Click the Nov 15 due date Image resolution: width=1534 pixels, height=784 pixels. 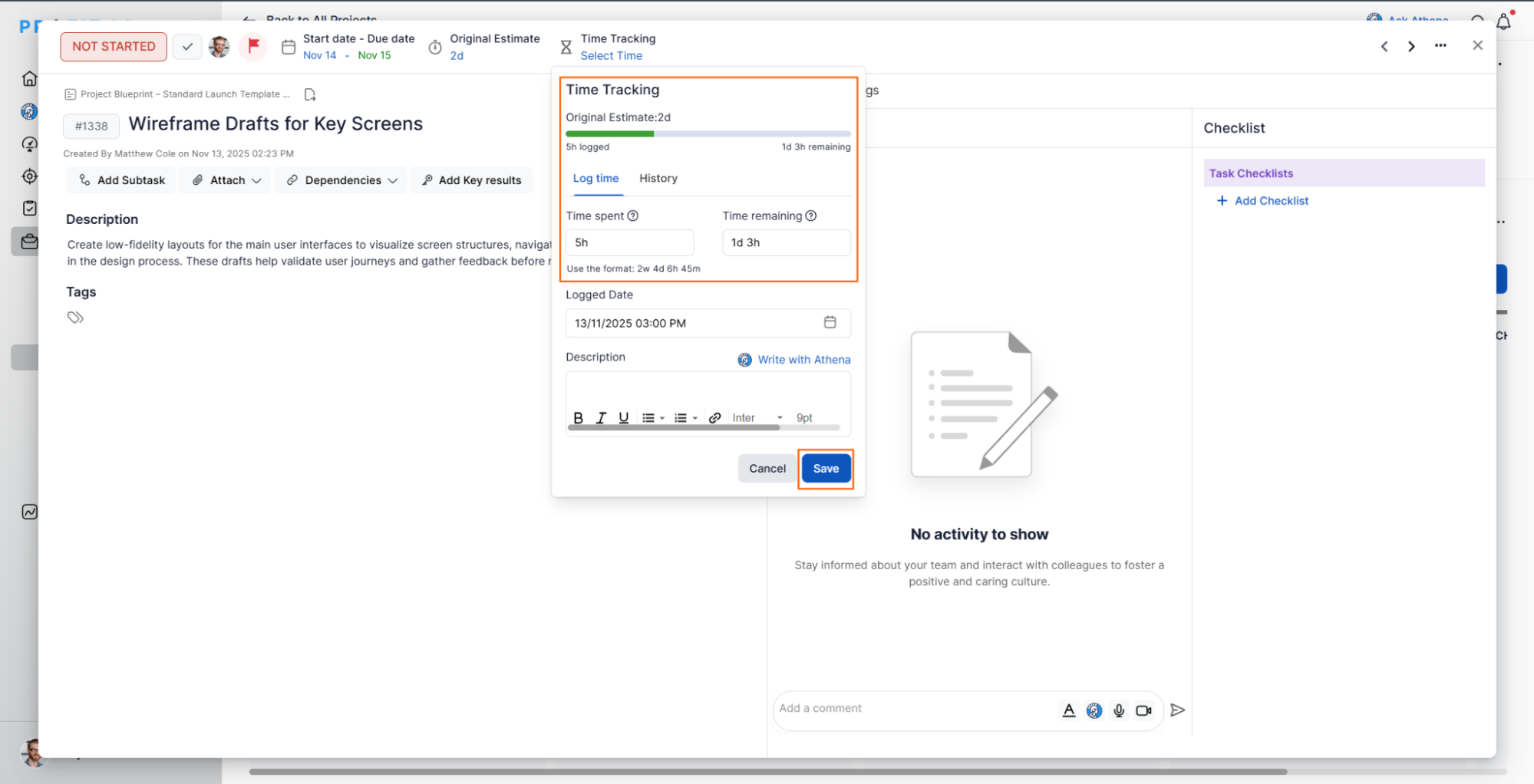pos(374,55)
